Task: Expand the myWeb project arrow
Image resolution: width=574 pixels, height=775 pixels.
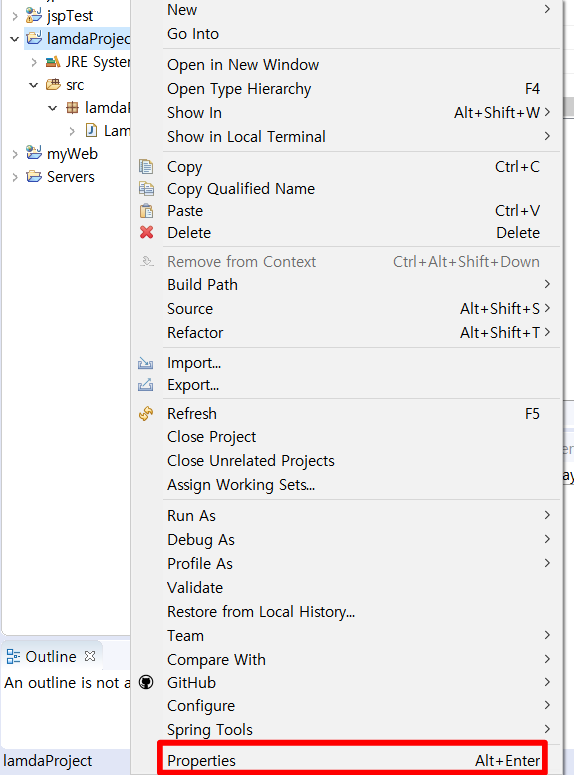Action: pos(15,154)
